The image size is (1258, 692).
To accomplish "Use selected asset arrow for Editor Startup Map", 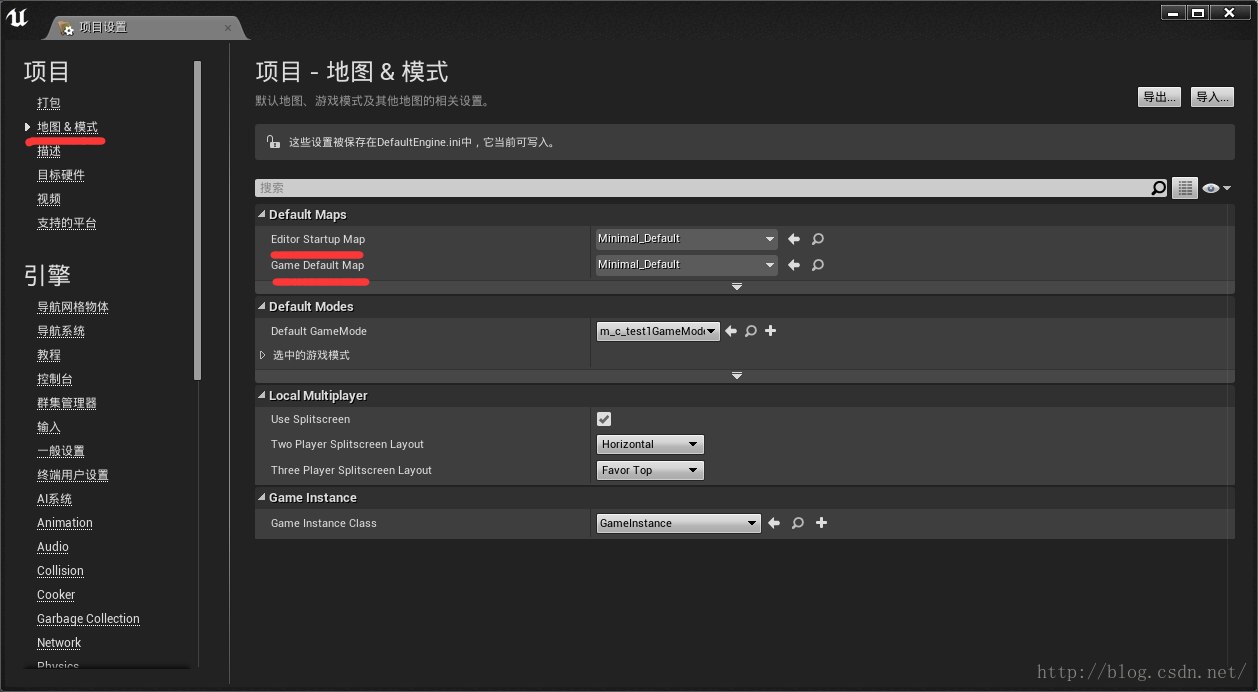I will pos(794,239).
